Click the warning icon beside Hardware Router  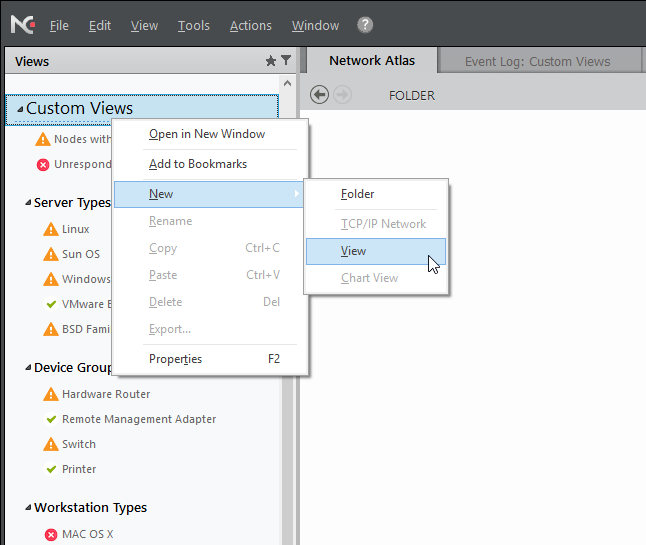(x=52, y=394)
